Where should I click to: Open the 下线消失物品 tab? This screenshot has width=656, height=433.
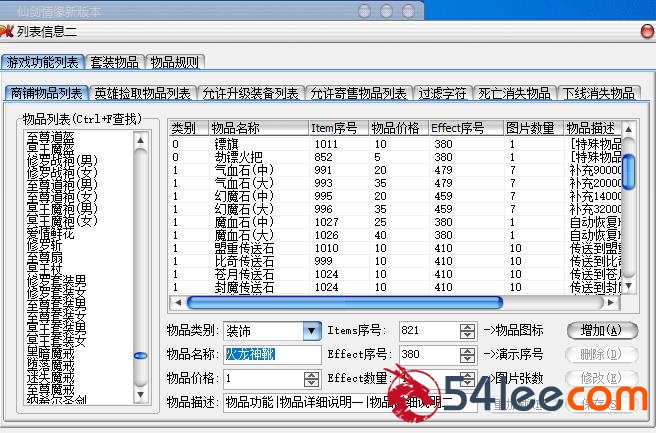598,93
